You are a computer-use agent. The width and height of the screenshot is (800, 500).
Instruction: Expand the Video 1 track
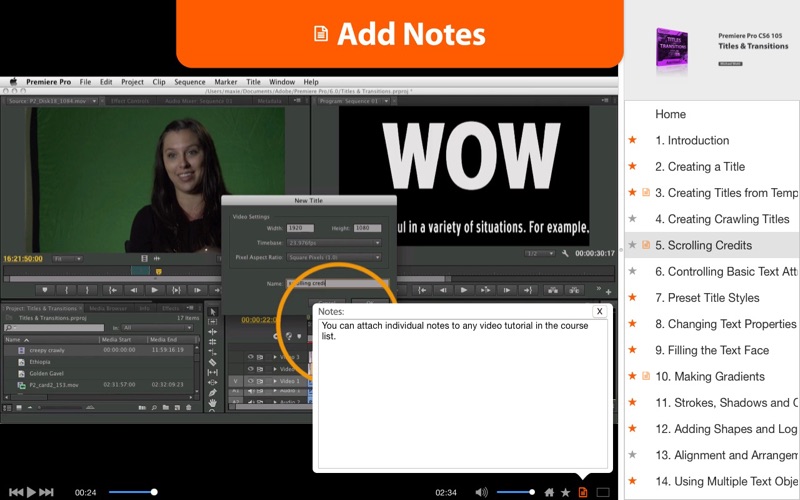point(276,381)
